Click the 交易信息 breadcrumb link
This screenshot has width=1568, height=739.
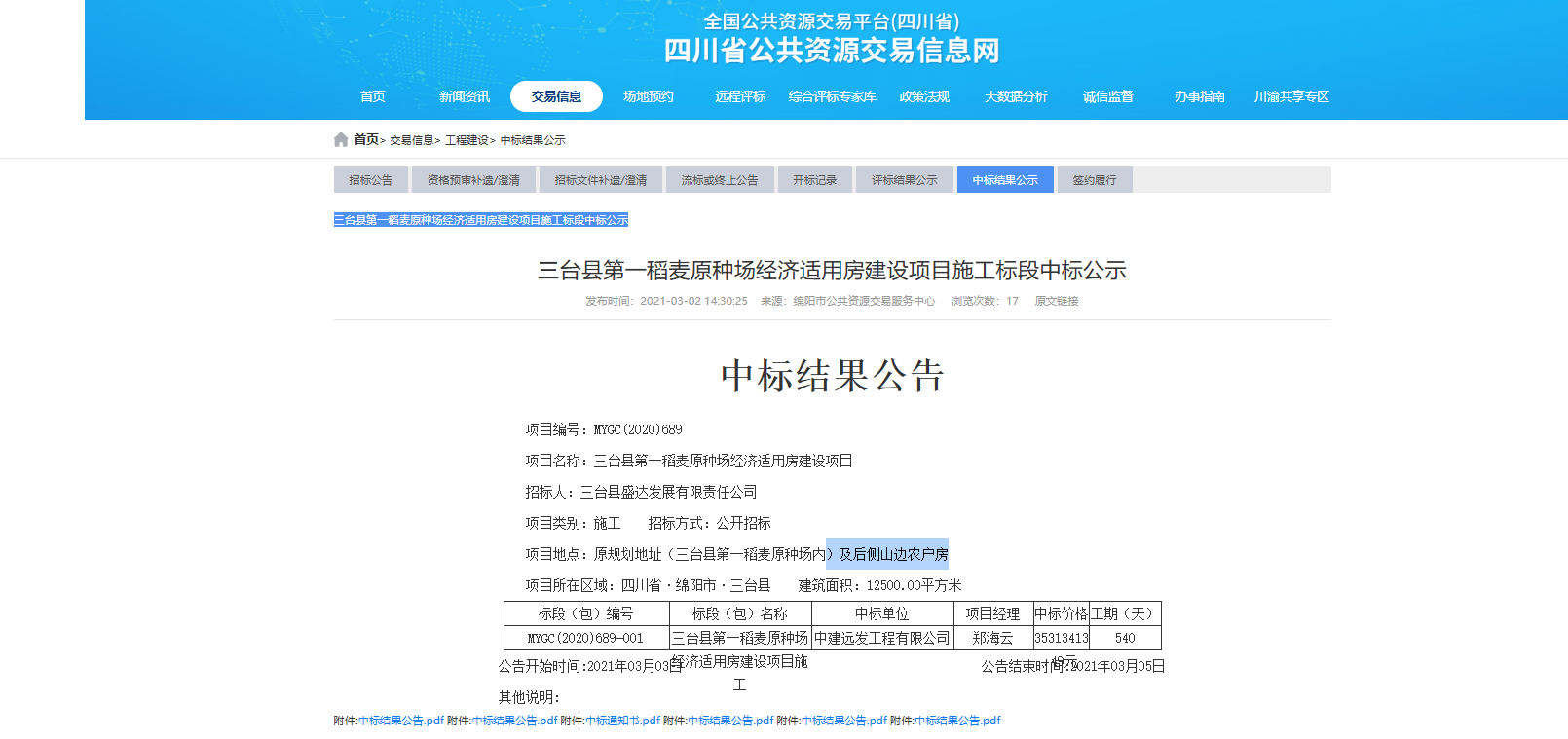click(412, 140)
